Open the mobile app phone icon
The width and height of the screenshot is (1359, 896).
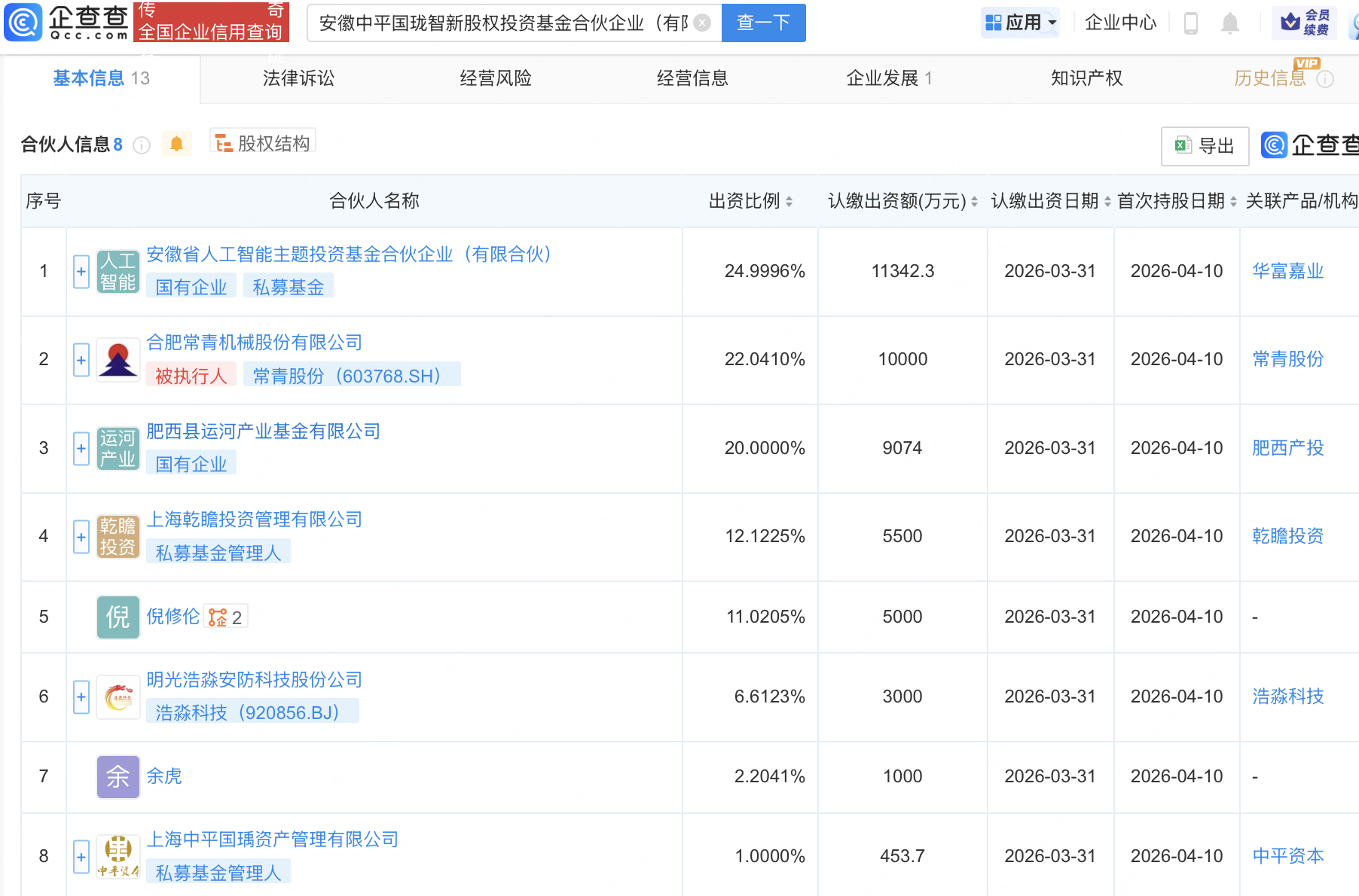pos(1191,23)
